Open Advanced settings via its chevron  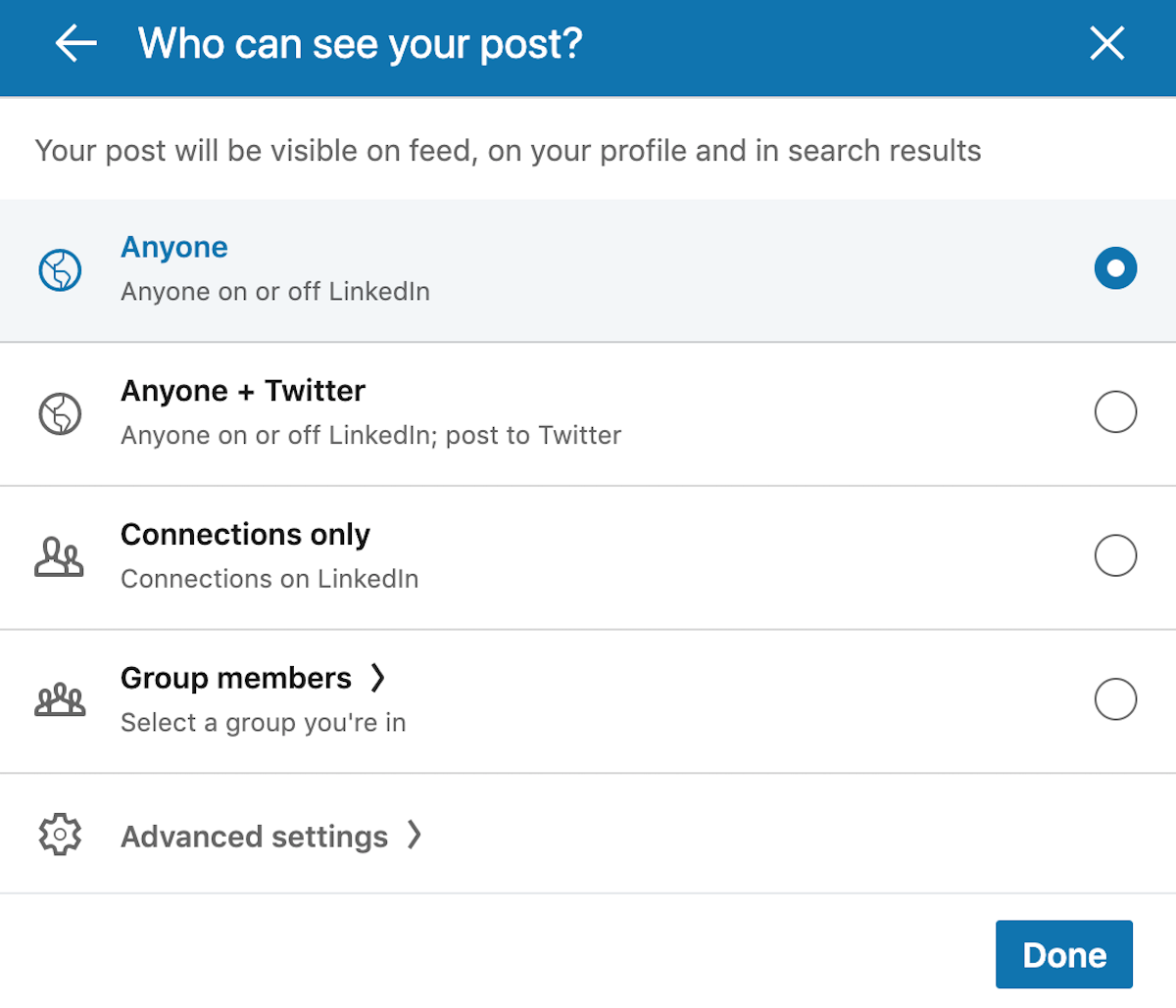point(416,835)
